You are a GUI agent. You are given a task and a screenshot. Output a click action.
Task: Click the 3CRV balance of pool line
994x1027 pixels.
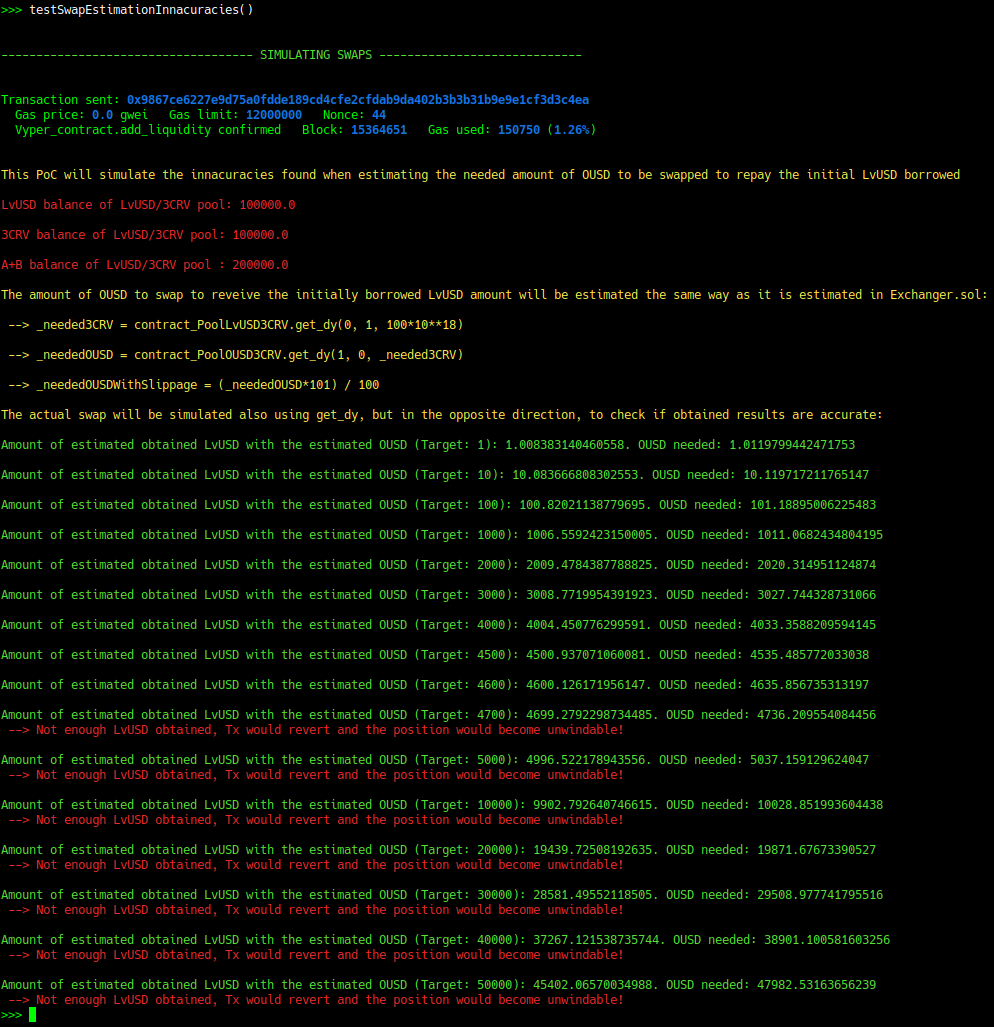point(145,234)
